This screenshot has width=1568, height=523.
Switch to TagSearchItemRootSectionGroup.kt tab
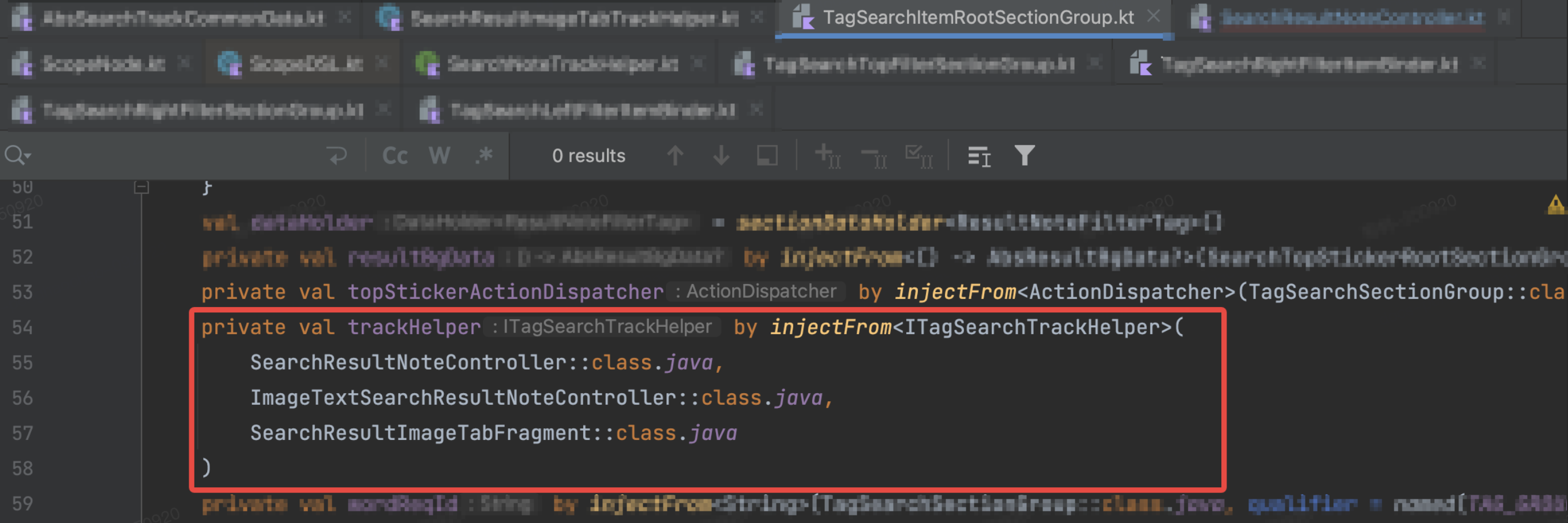click(x=977, y=18)
